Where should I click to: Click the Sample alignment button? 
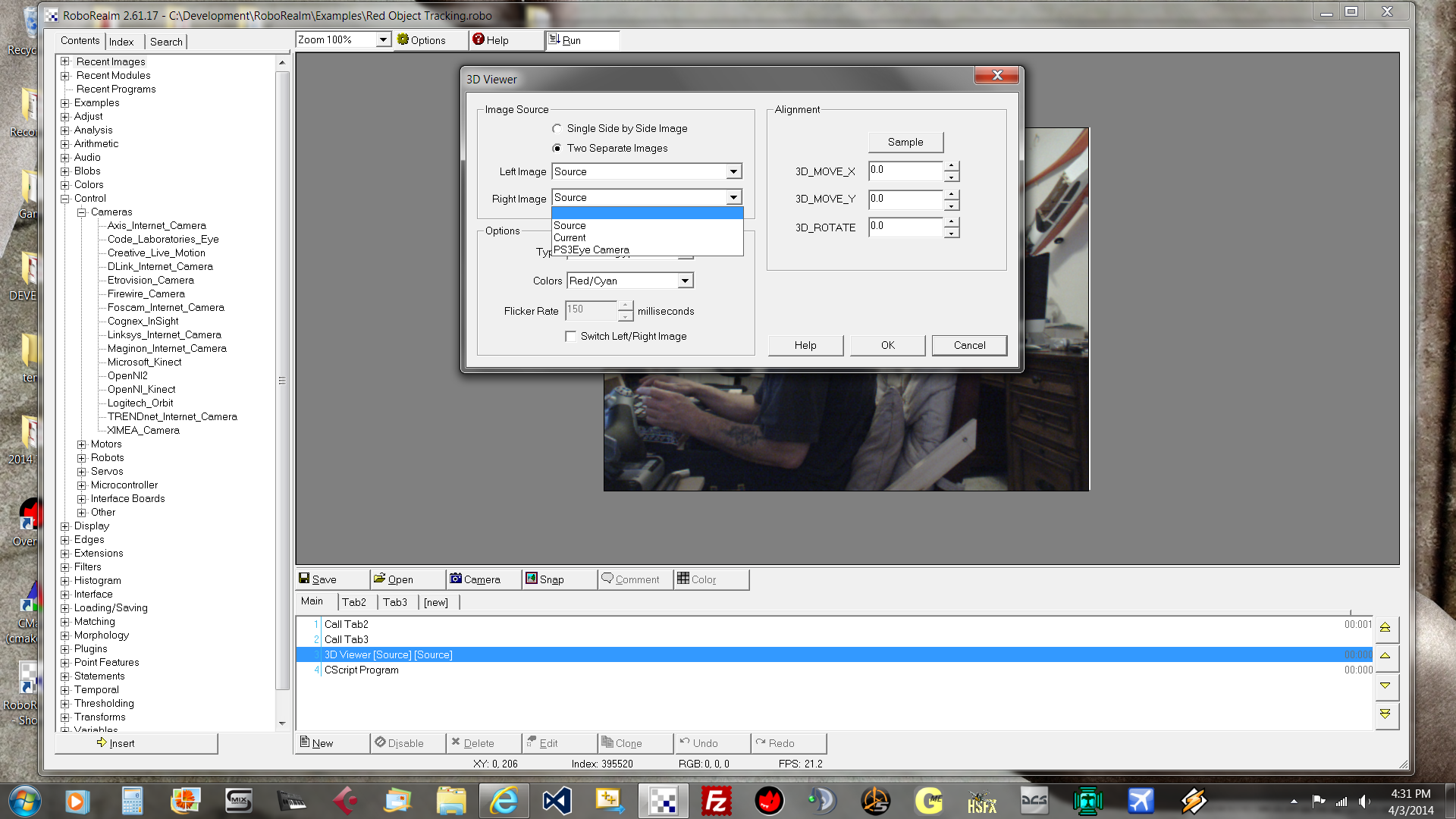coord(905,142)
